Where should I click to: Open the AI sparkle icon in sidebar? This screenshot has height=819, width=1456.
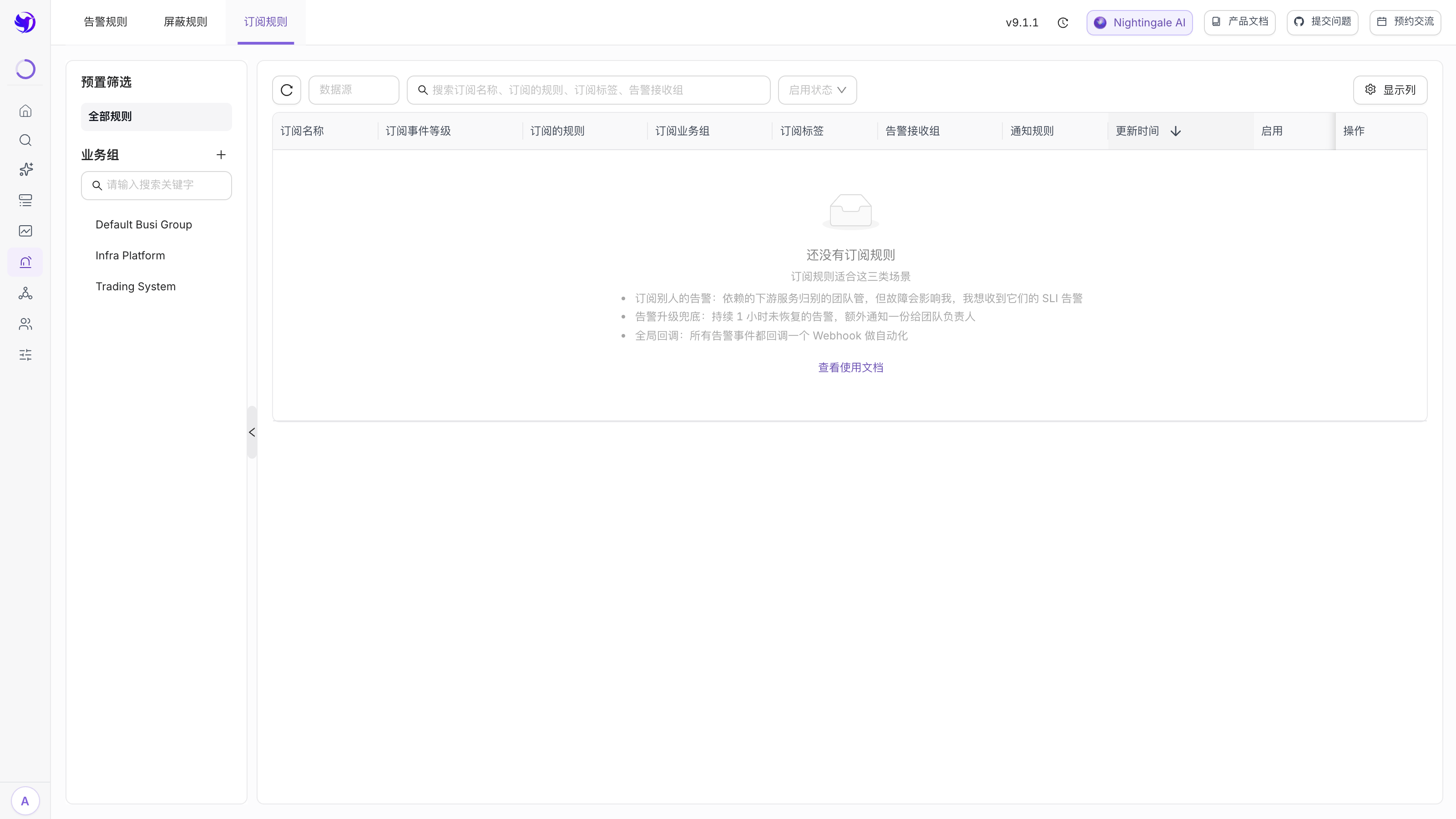(x=25, y=170)
